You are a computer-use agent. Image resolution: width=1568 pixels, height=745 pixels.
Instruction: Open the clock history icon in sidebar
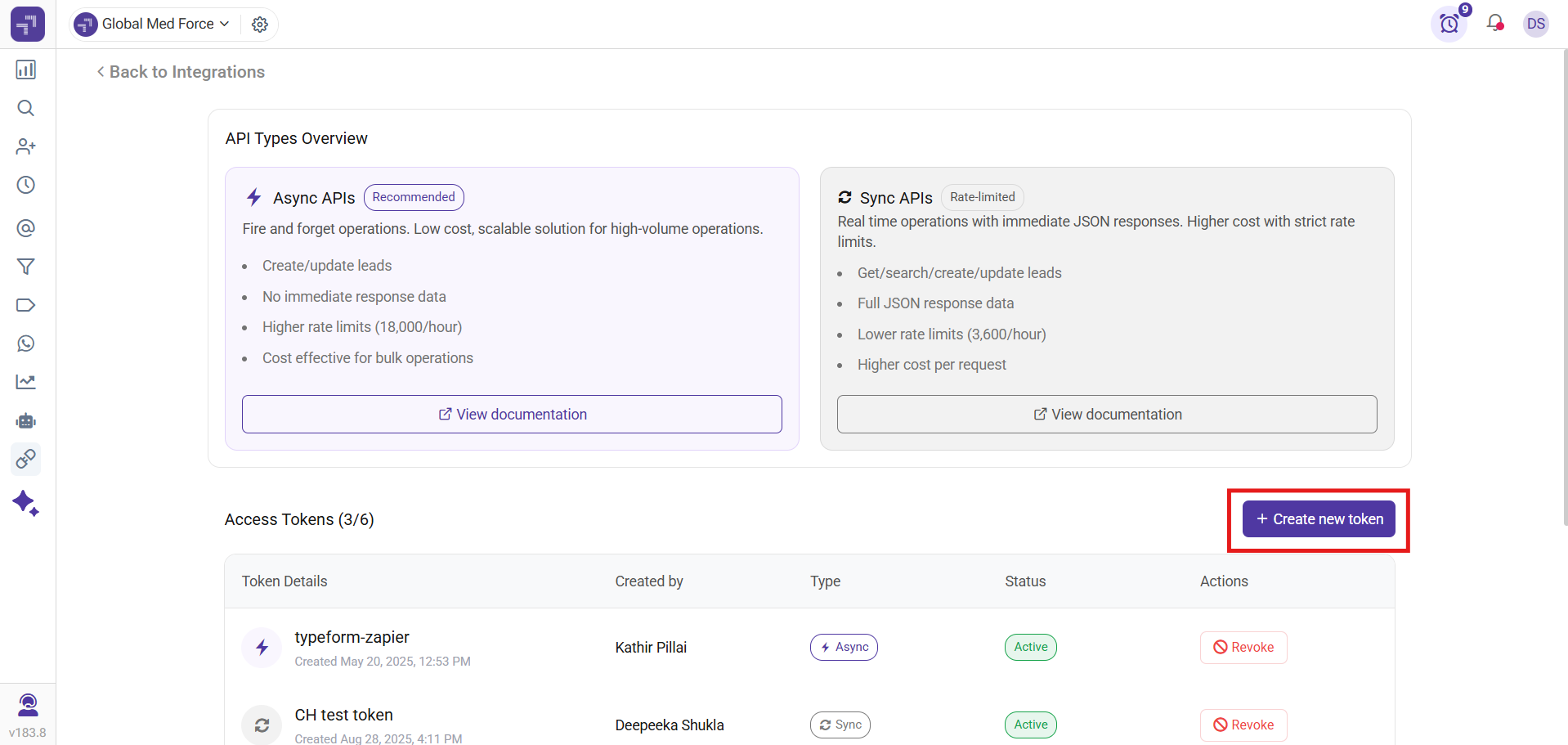[26, 185]
